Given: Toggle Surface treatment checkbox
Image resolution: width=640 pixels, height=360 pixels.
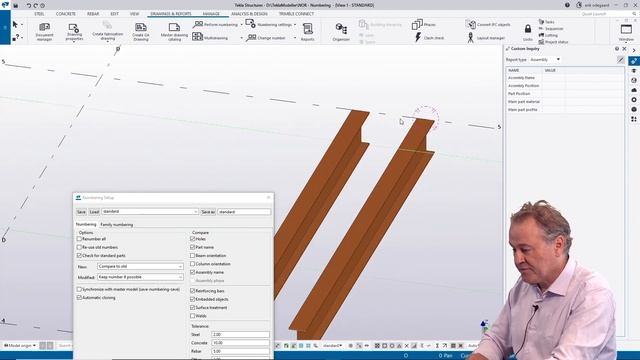Looking at the screenshot, I should (193, 307).
